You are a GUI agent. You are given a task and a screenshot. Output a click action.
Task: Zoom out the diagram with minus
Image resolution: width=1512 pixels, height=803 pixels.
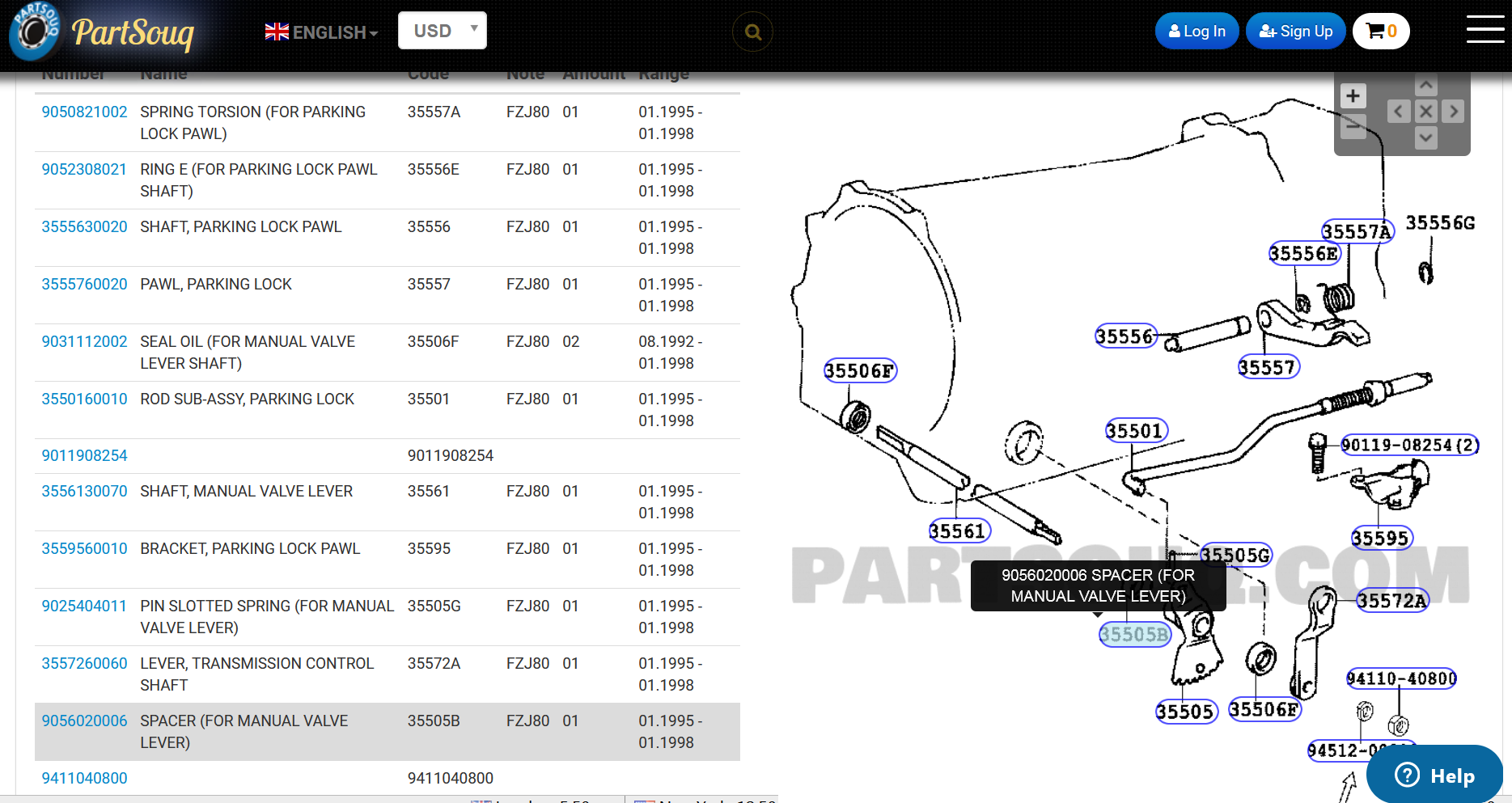point(1353,126)
